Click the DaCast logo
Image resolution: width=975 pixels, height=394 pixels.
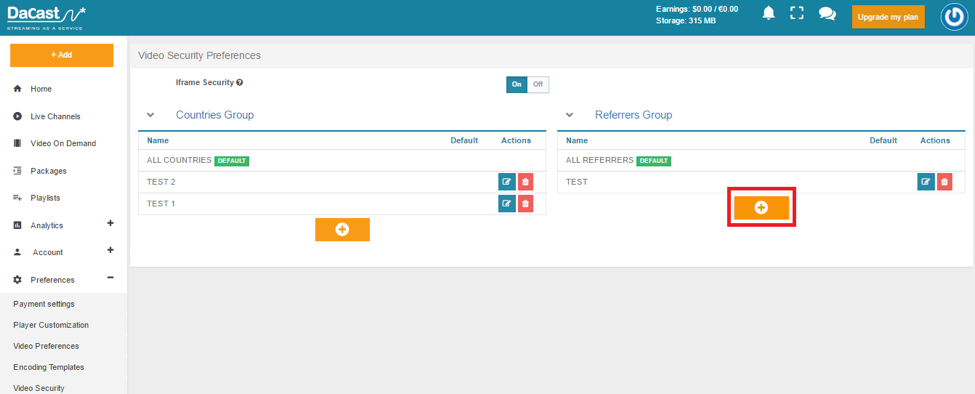[47, 17]
